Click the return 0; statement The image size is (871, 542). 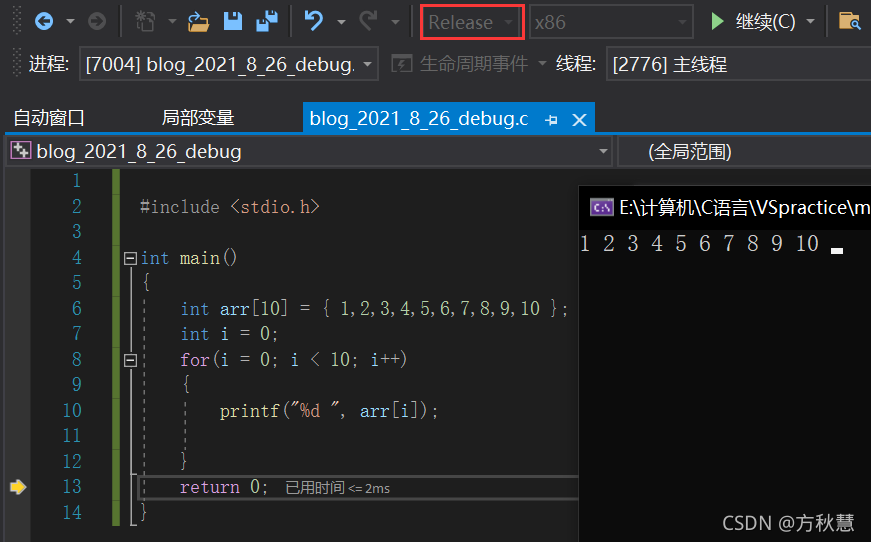click(224, 487)
